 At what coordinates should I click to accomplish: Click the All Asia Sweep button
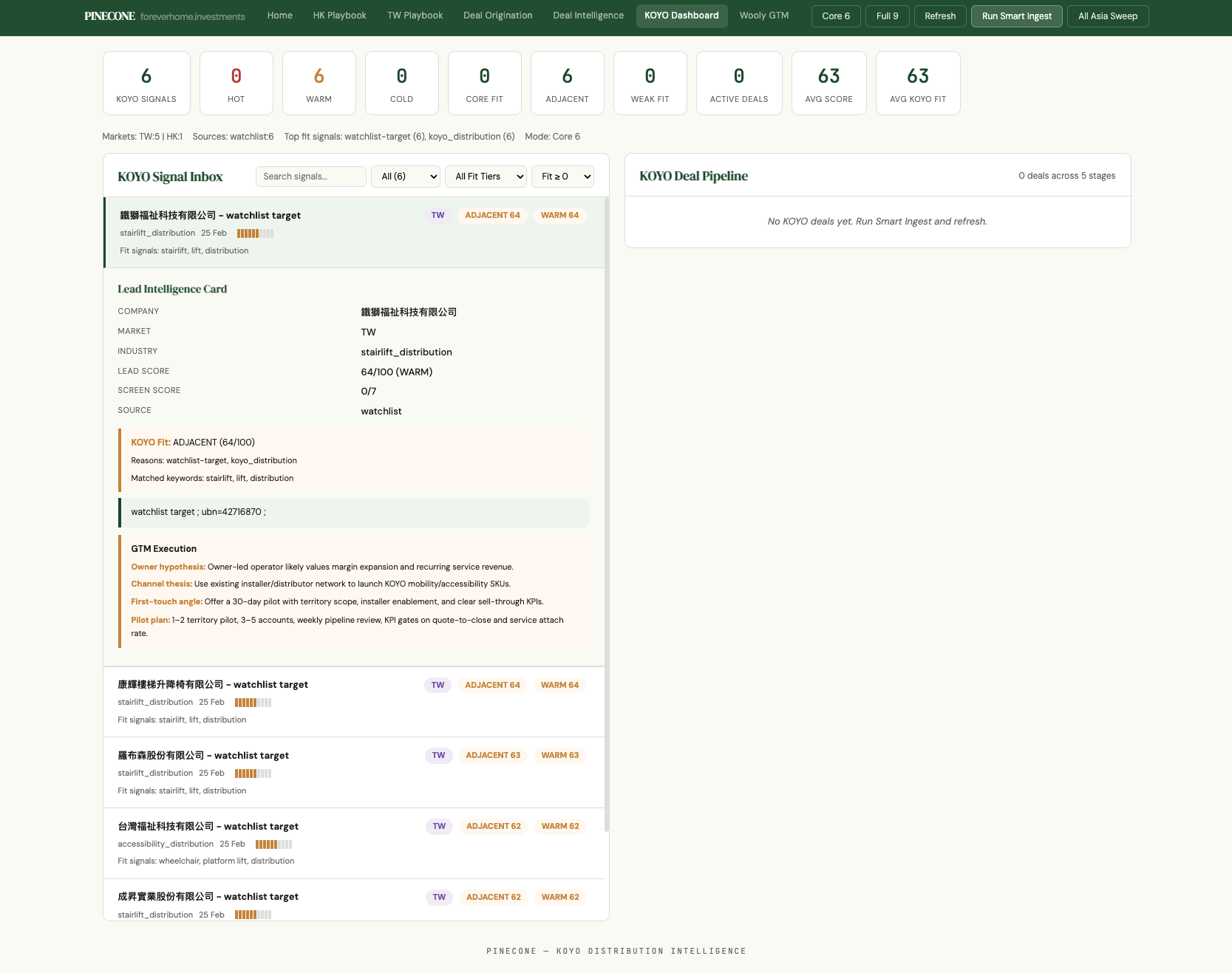1107,16
